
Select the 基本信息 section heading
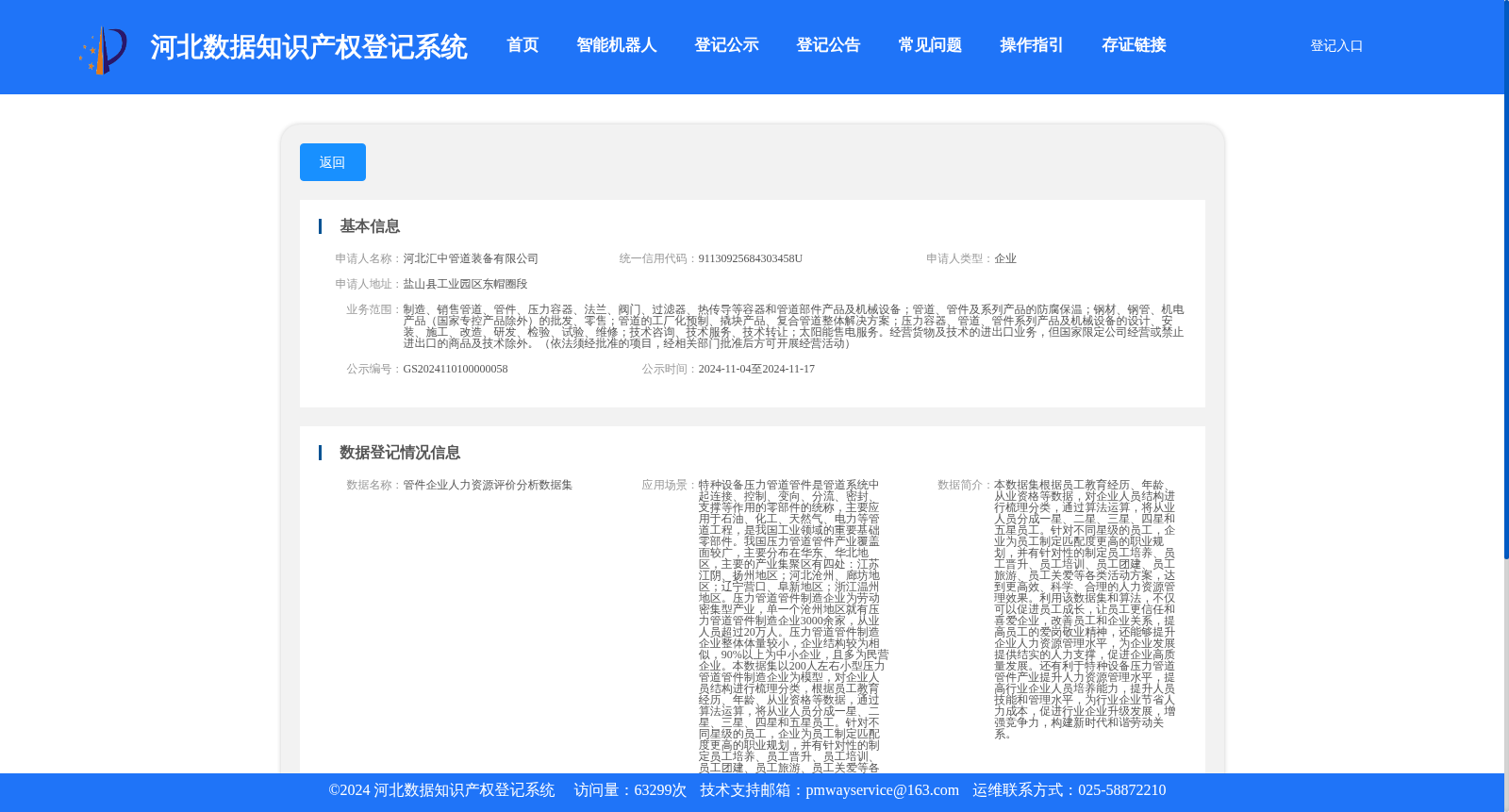pos(370,226)
